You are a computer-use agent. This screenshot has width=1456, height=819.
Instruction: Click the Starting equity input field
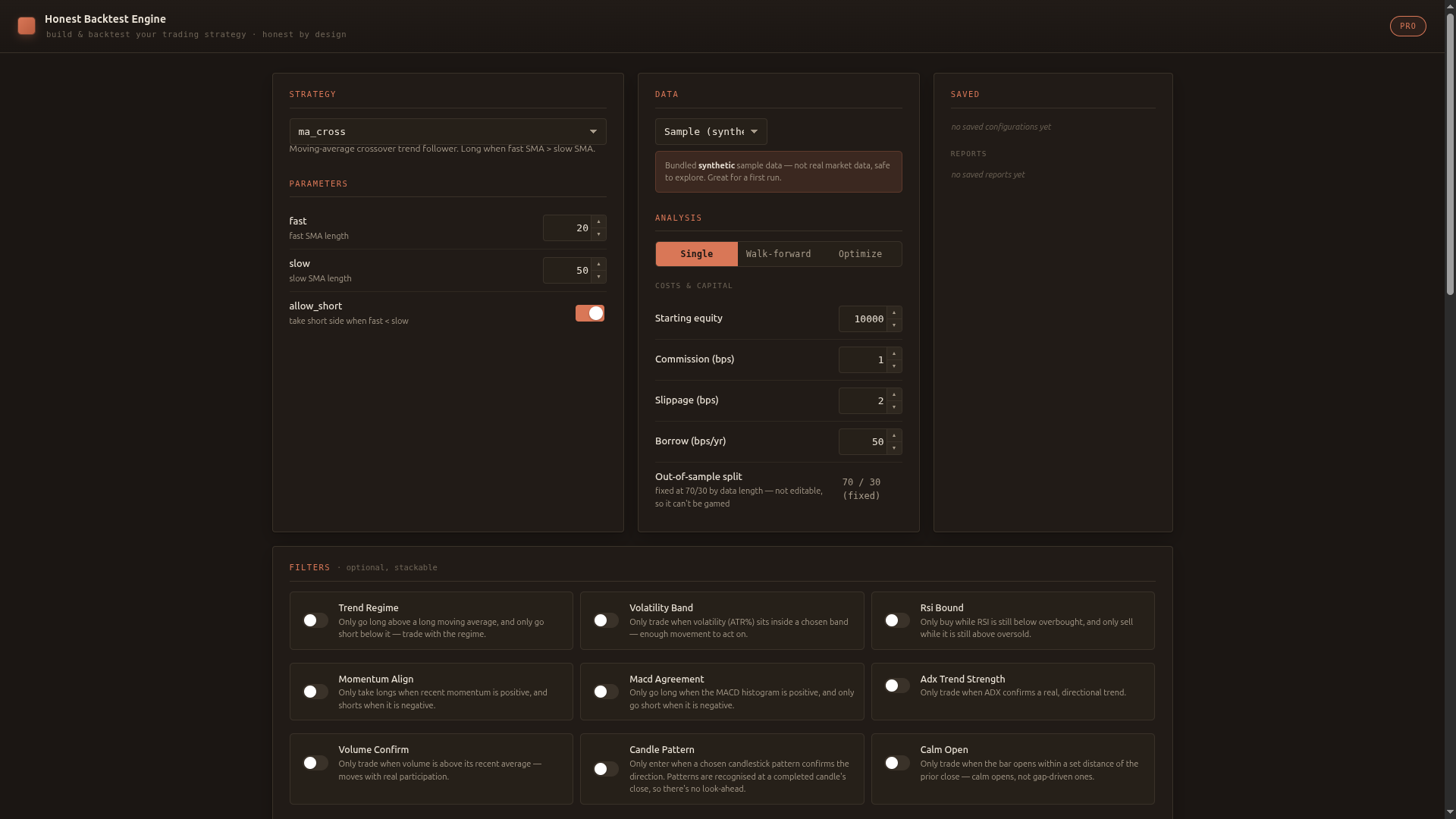click(863, 318)
